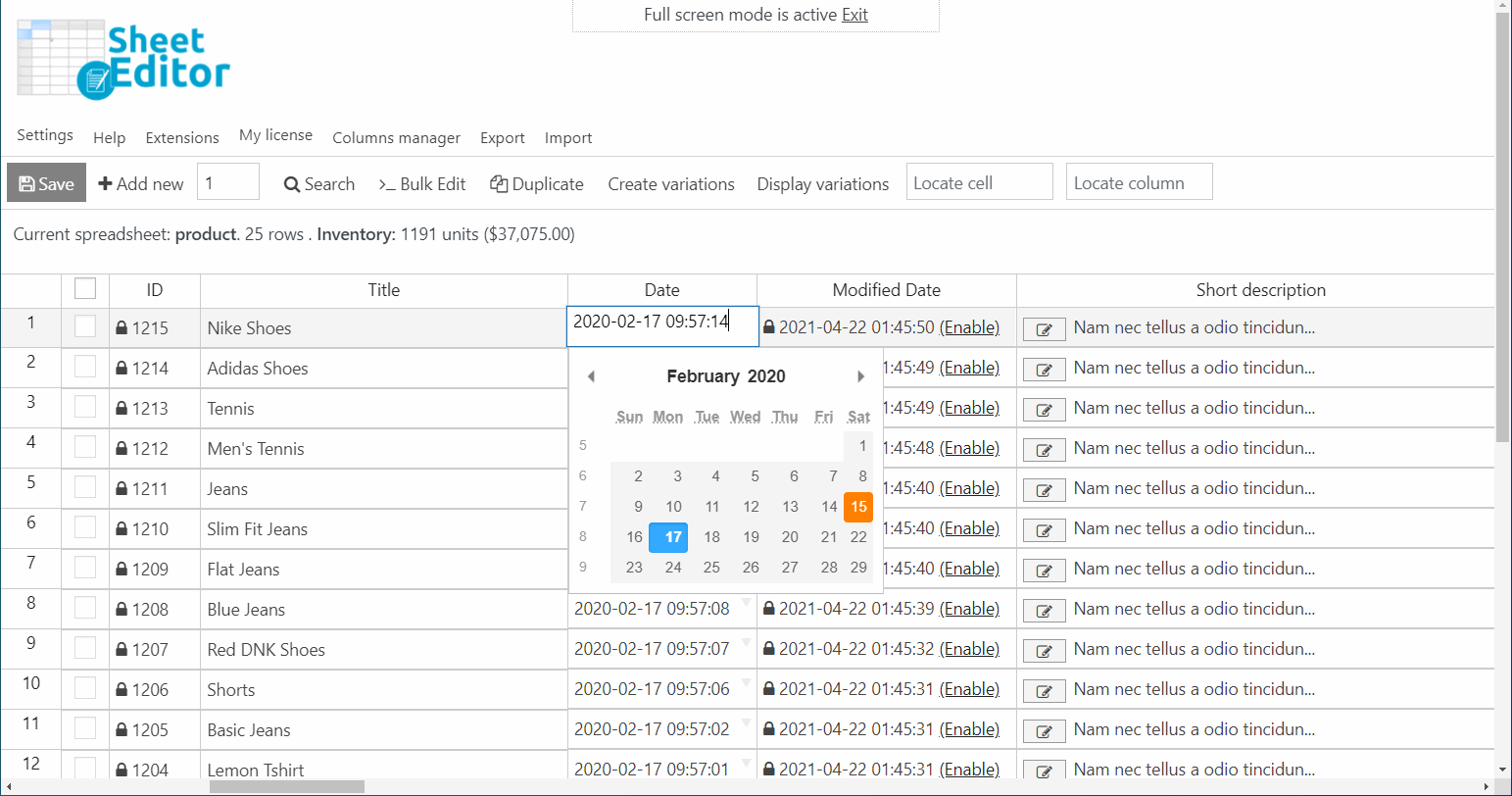Tick the Men's Tennis row checkbox
Image resolution: width=1512 pixels, height=796 pixels.
pos(85,447)
